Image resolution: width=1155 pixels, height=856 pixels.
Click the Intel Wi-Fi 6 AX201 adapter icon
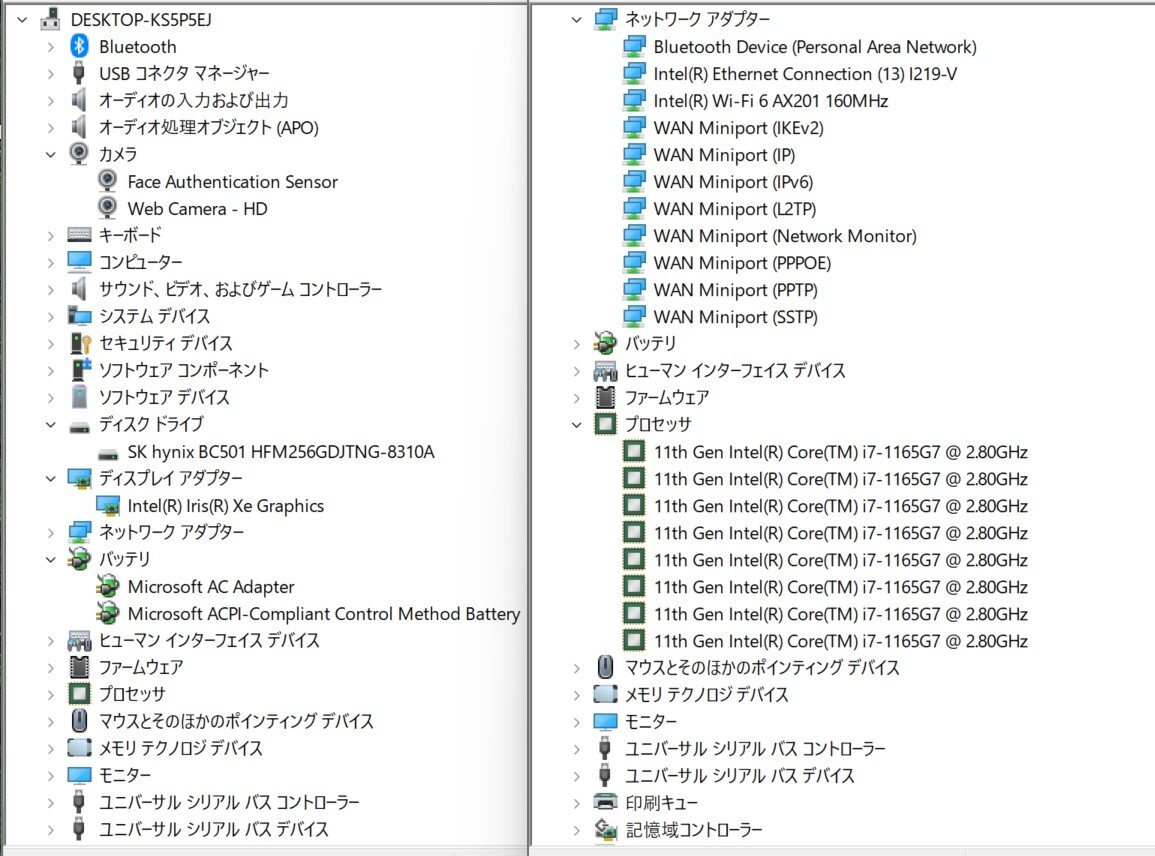tap(633, 100)
